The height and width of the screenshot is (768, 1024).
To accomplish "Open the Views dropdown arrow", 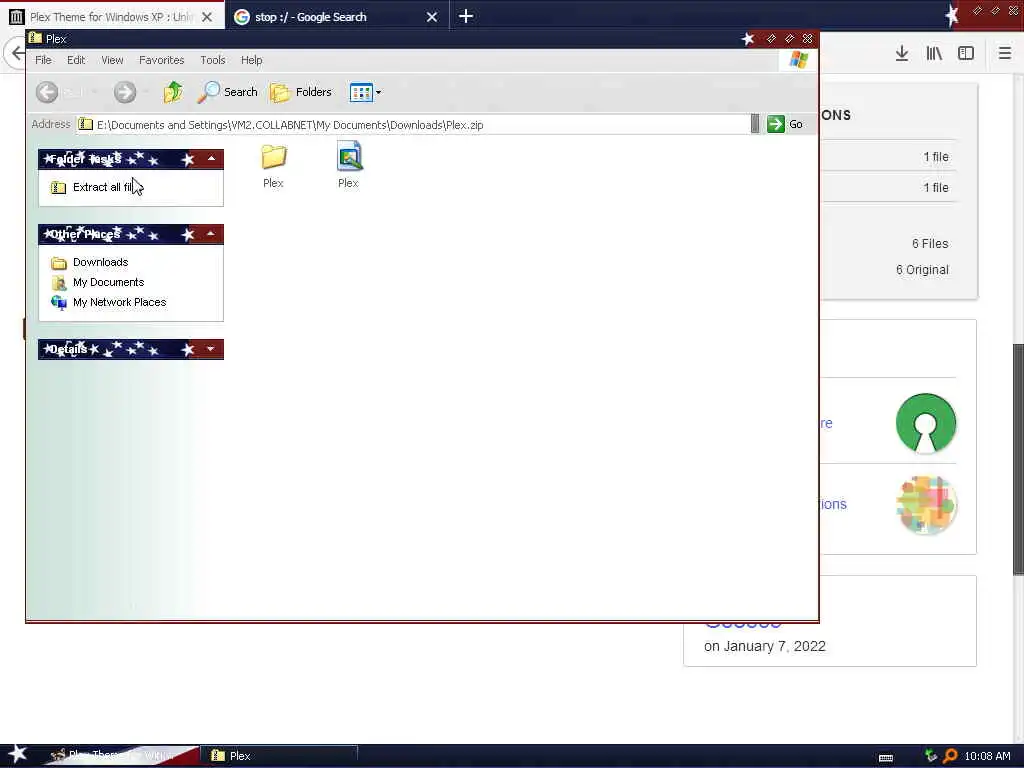I will click(x=378, y=93).
